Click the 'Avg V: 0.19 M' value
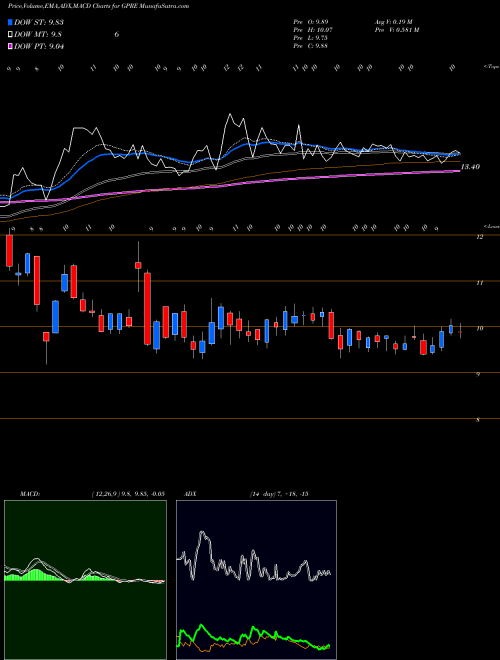Screen dimensions: 500x660 395,22
